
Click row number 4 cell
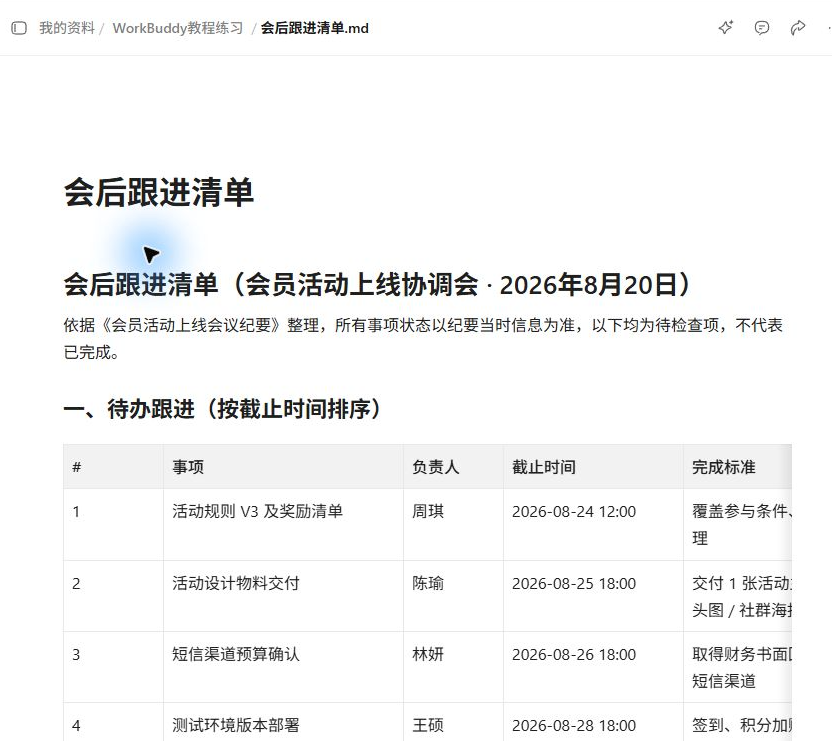tap(114, 722)
